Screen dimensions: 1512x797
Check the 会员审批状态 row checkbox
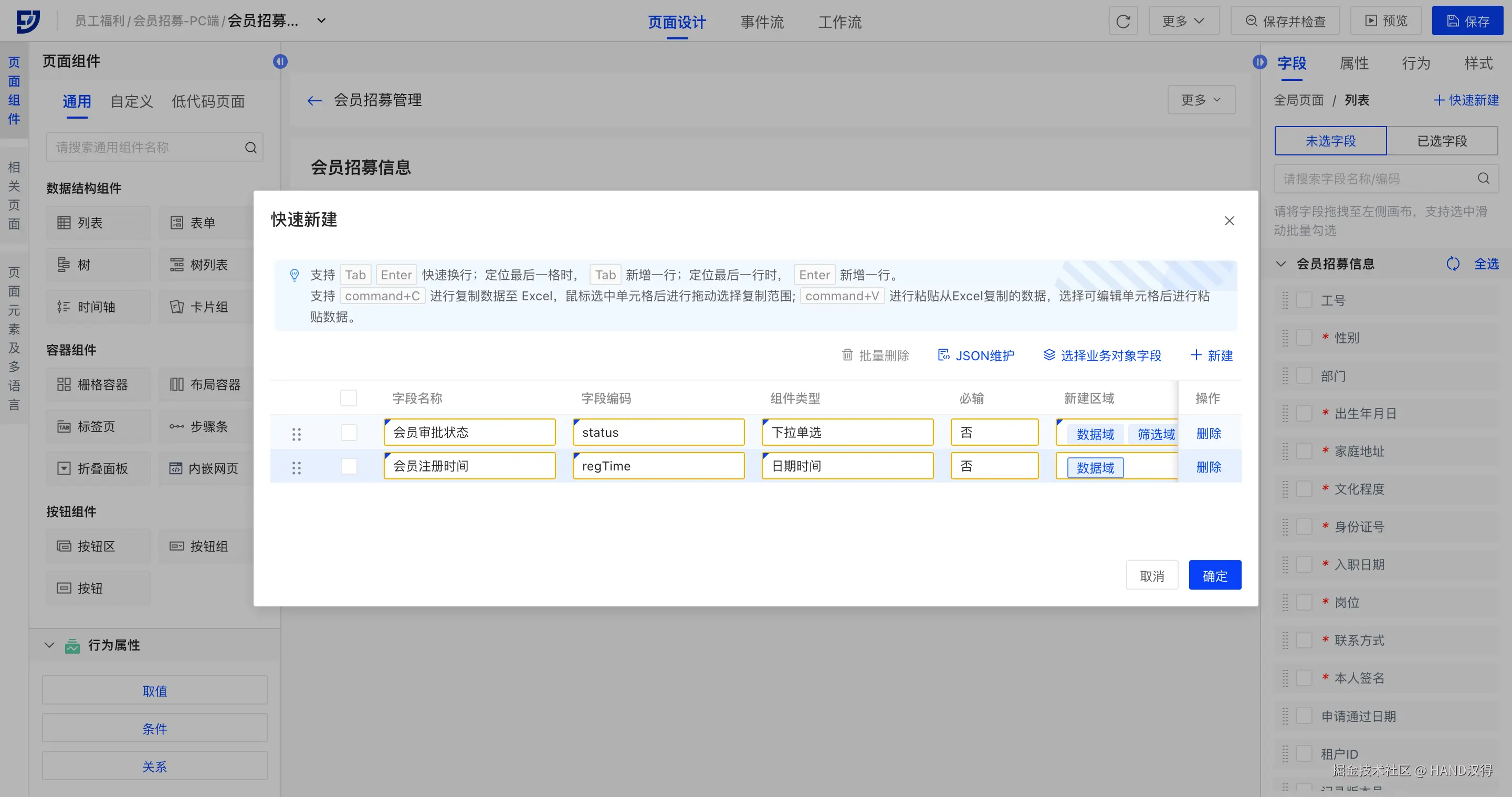tap(349, 433)
